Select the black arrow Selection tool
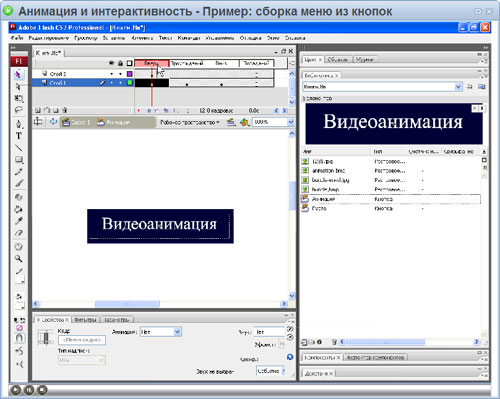The height and width of the screenshot is (399, 500). pyautogui.click(x=18, y=75)
